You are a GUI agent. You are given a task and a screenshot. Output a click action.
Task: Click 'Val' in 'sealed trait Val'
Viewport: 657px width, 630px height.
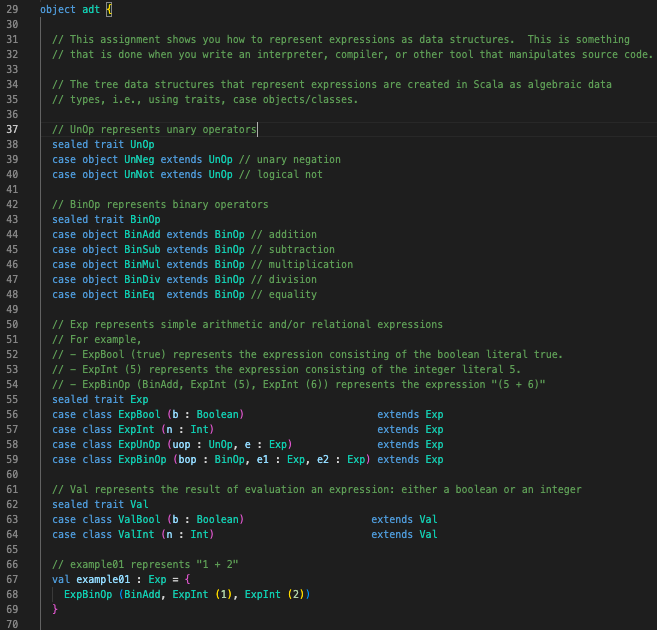(139, 504)
